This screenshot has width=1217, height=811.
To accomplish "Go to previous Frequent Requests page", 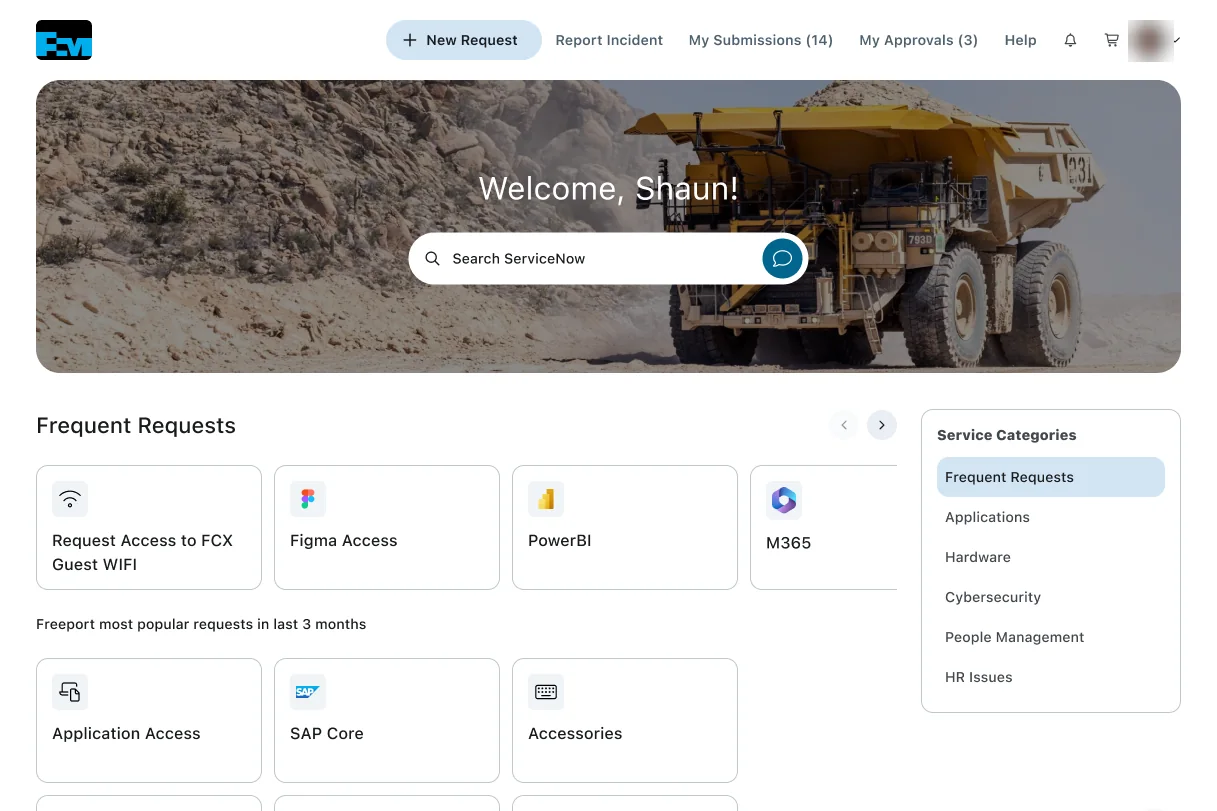I will 844,425.
